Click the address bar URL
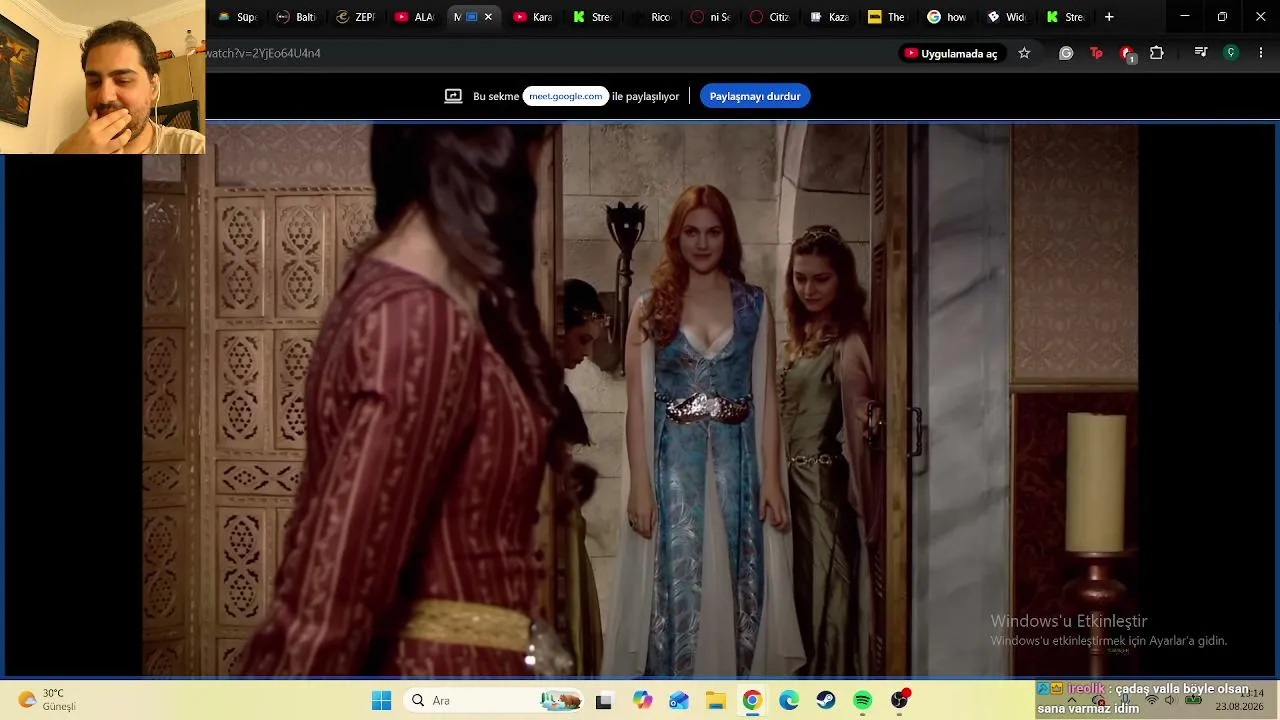 (263, 53)
